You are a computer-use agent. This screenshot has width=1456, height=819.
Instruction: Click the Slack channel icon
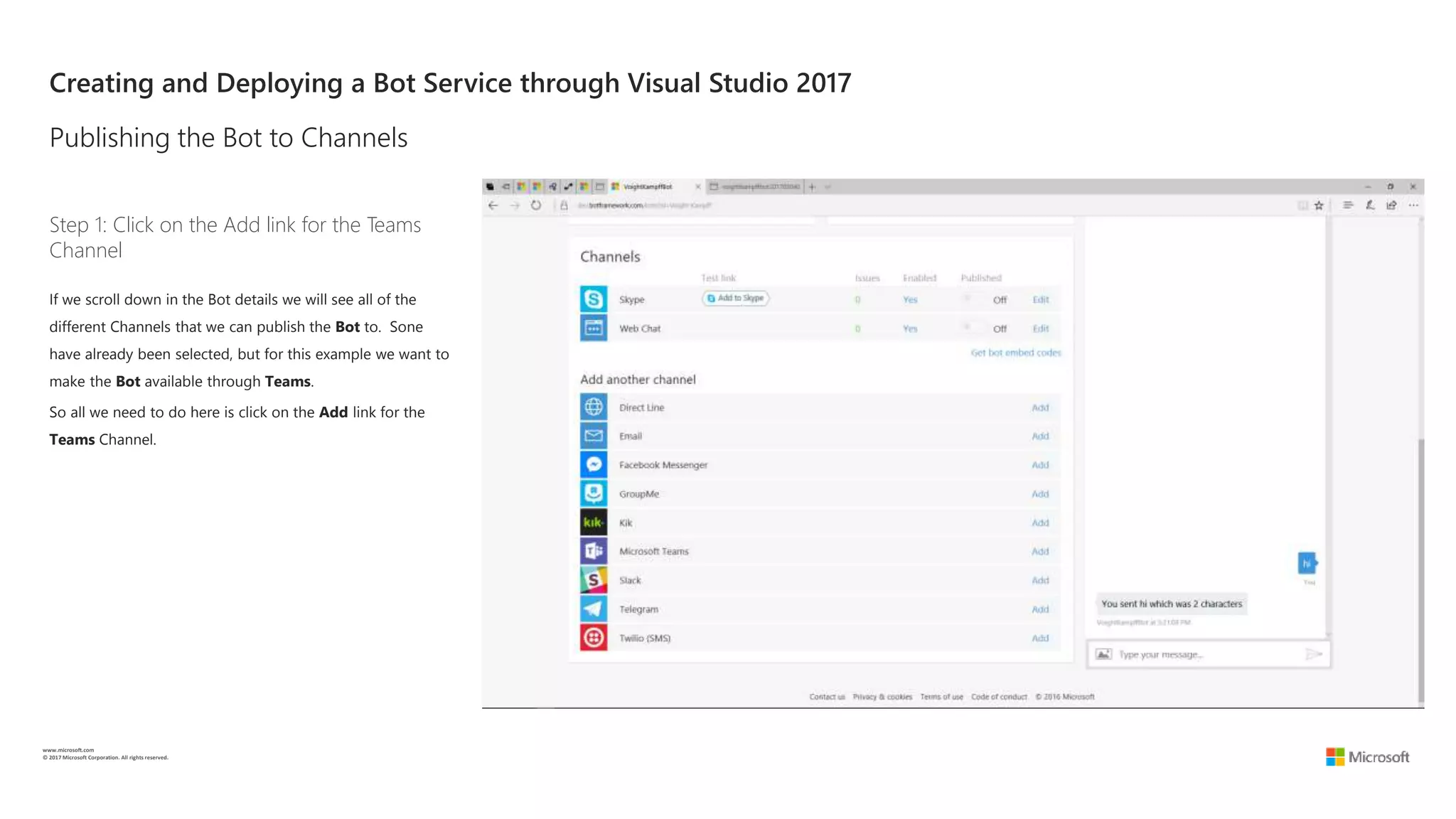(594, 580)
